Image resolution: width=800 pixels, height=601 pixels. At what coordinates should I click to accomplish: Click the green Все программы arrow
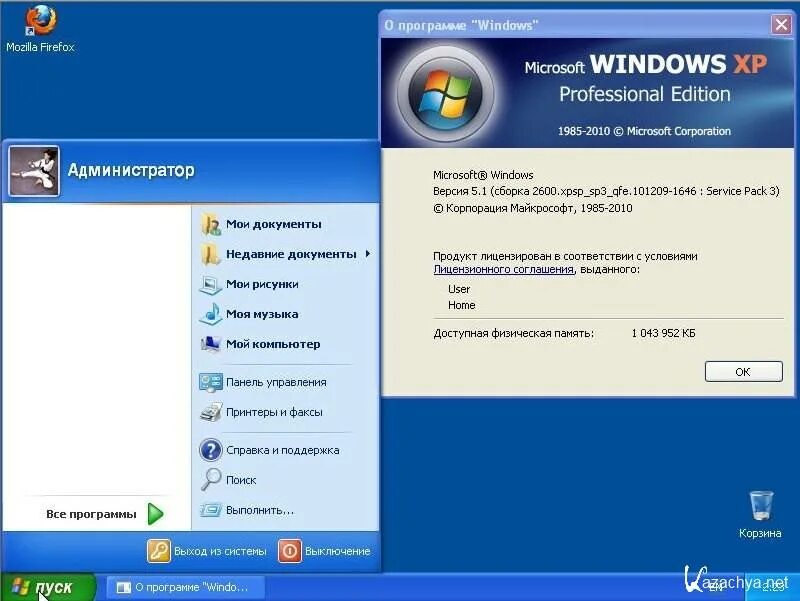(156, 514)
